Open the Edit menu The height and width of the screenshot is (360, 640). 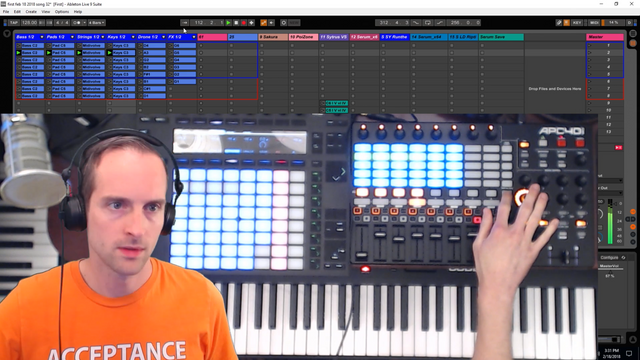[x=17, y=12]
